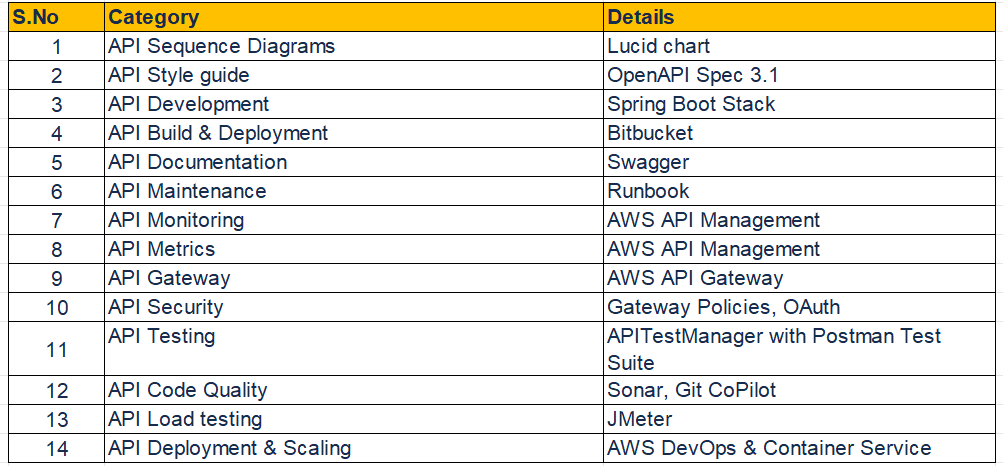The height and width of the screenshot is (466, 1003).
Task: Click the 'API Deployment & Scaling' cell
Action: (354, 448)
